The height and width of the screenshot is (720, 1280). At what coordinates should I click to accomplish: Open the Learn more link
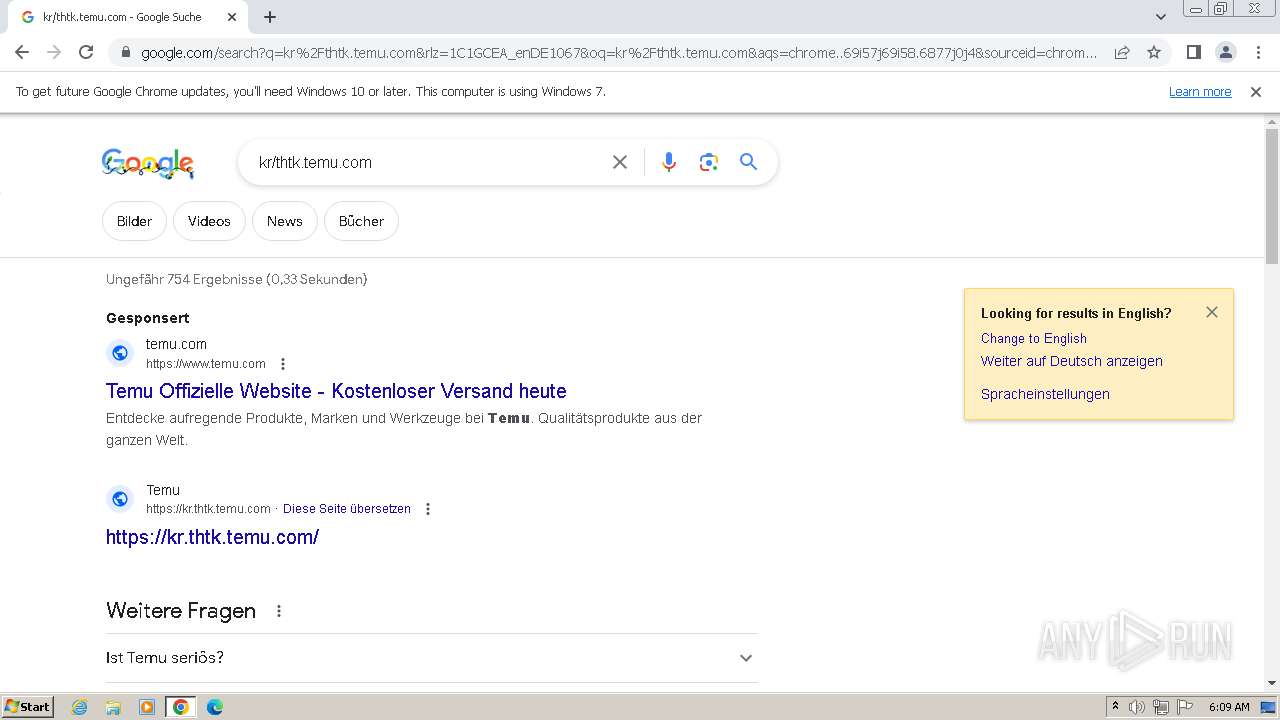pos(1200,92)
